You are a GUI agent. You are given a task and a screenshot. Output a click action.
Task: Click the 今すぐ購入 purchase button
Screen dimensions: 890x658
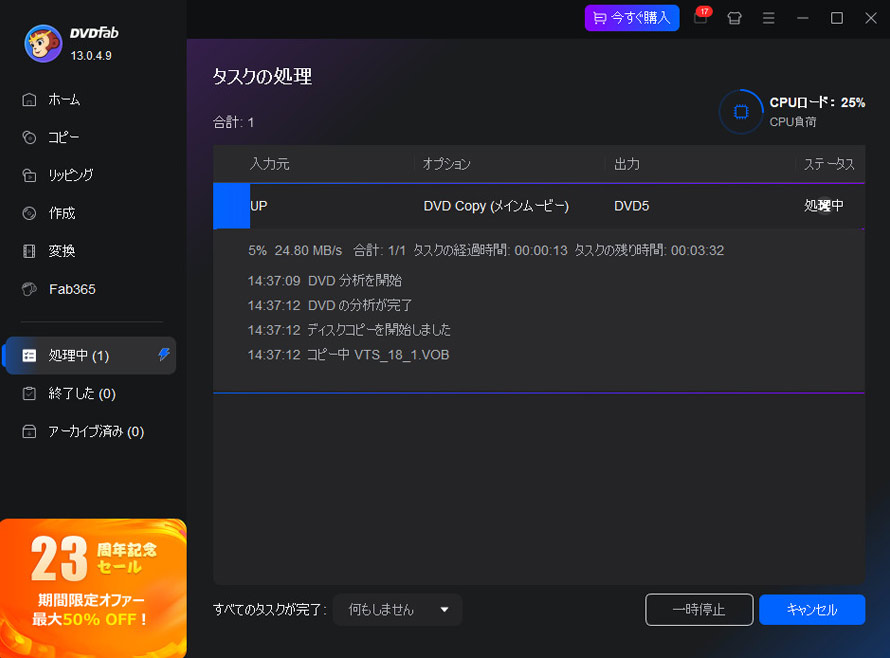click(x=632, y=18)
